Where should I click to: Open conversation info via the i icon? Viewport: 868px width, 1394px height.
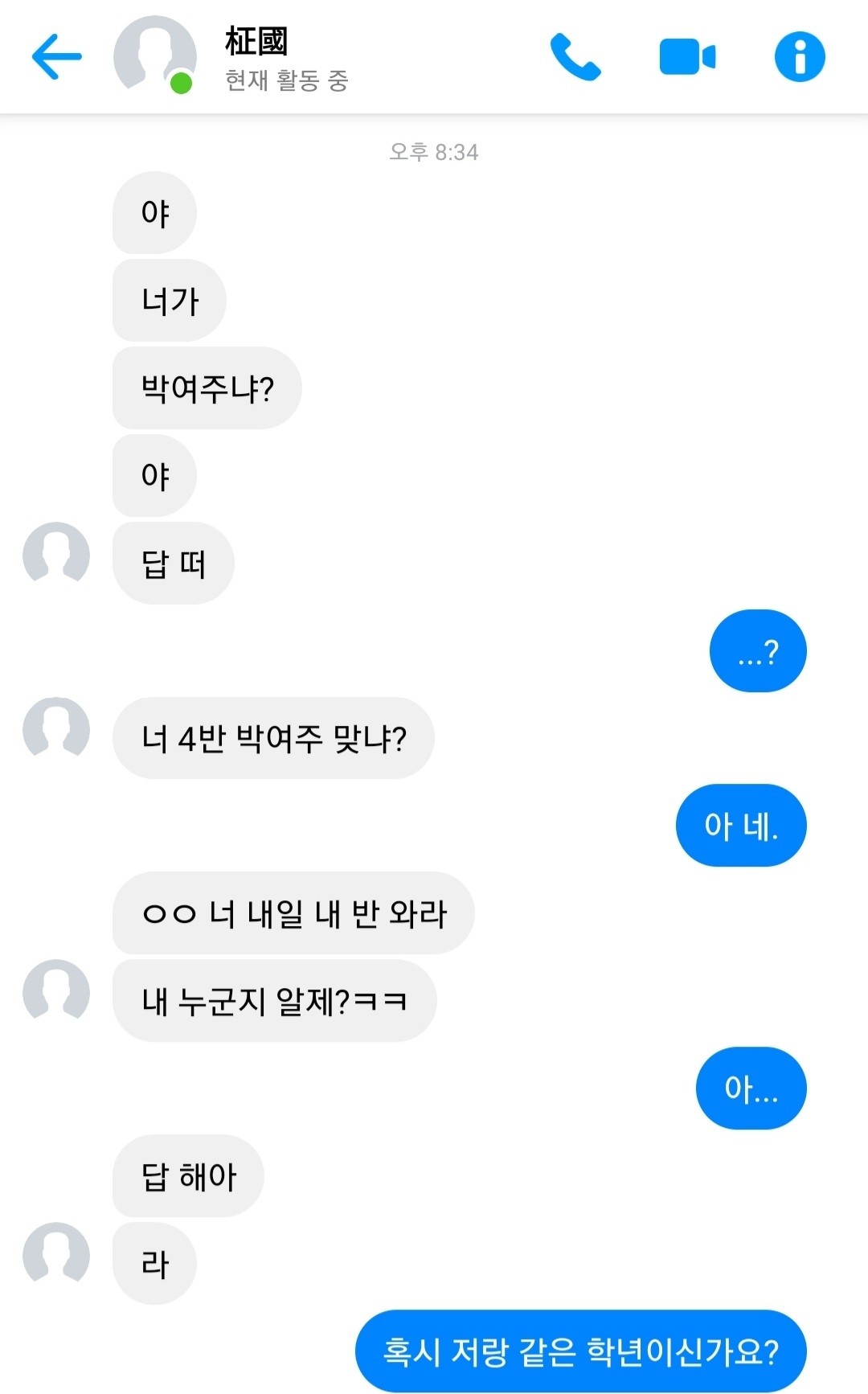[800, 57]
